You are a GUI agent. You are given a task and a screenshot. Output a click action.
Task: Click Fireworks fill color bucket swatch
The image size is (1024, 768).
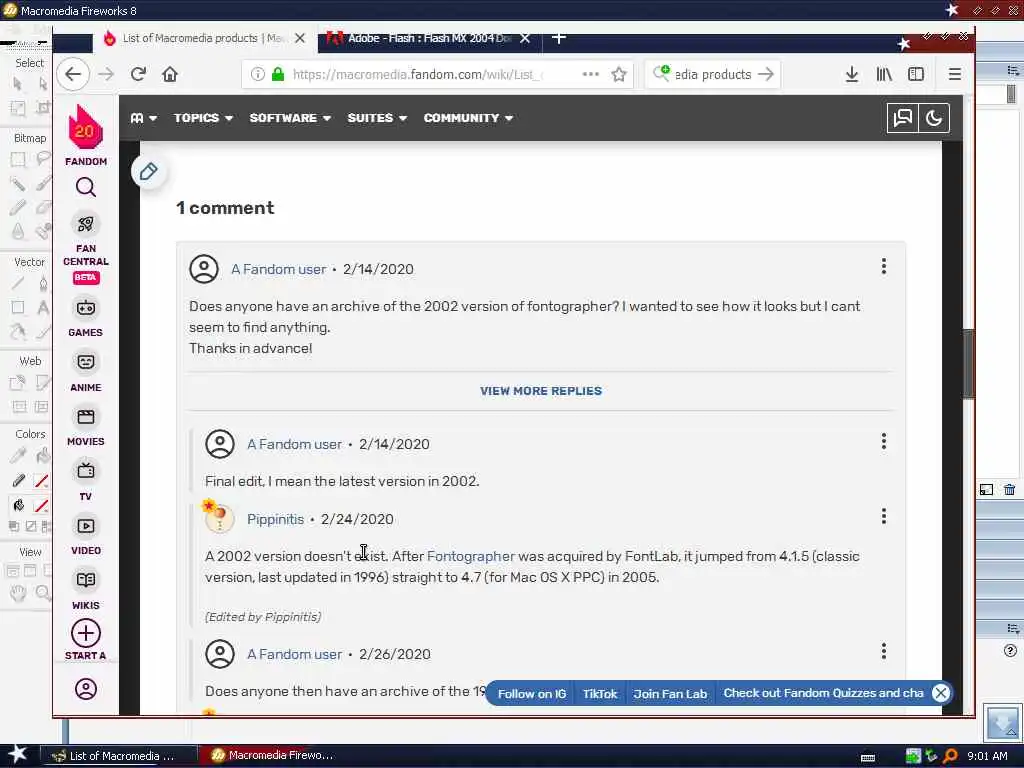pos(41,506)
